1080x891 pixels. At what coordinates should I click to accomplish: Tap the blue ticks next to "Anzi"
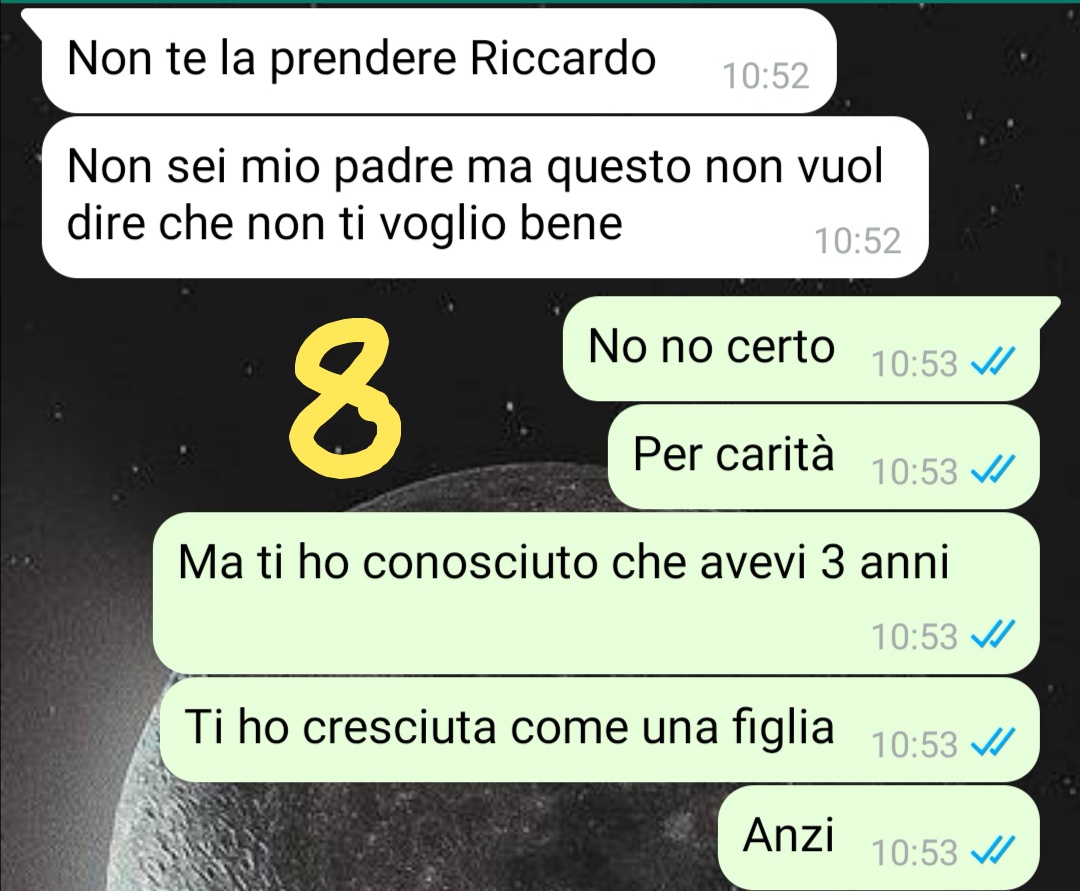coord(993,851)
